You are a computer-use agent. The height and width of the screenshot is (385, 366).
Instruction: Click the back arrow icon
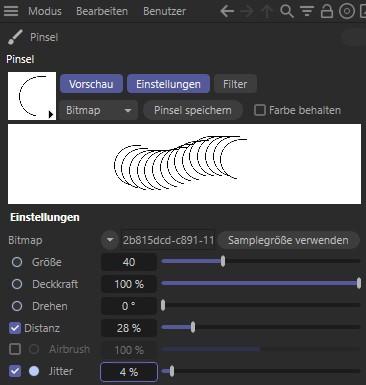pyautogui.click(x=227, y=11)
